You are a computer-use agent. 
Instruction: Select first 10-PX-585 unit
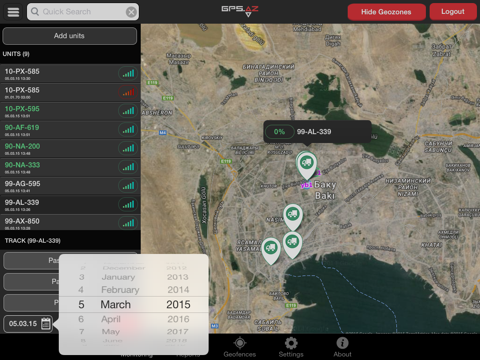(70, 74)
